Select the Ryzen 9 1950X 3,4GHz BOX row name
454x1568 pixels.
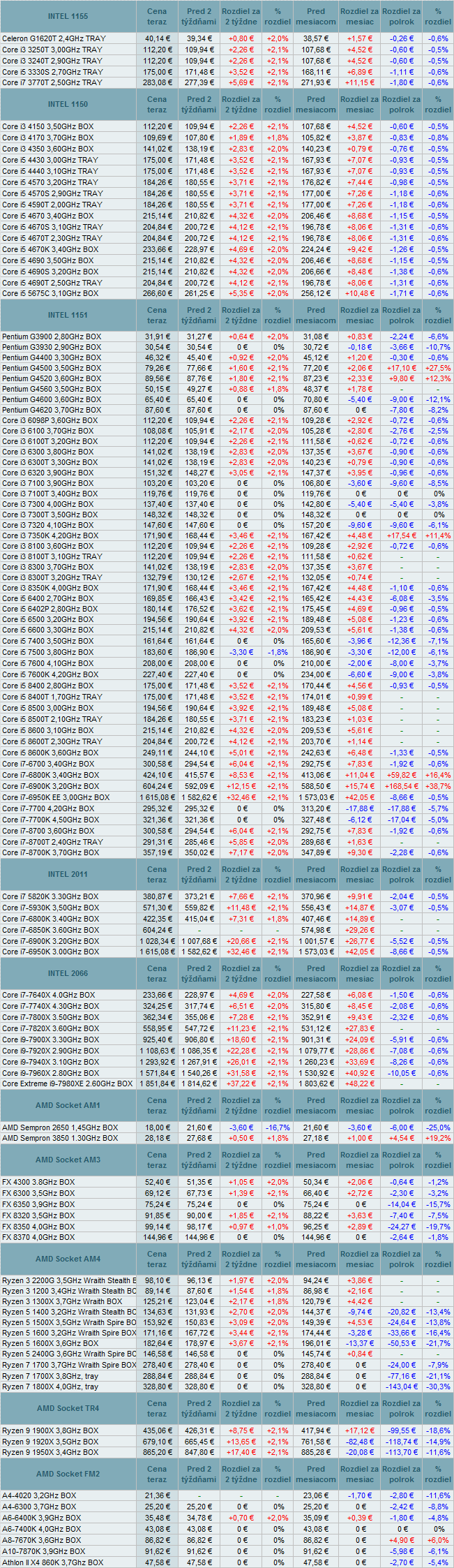(x=50, y=1452)
